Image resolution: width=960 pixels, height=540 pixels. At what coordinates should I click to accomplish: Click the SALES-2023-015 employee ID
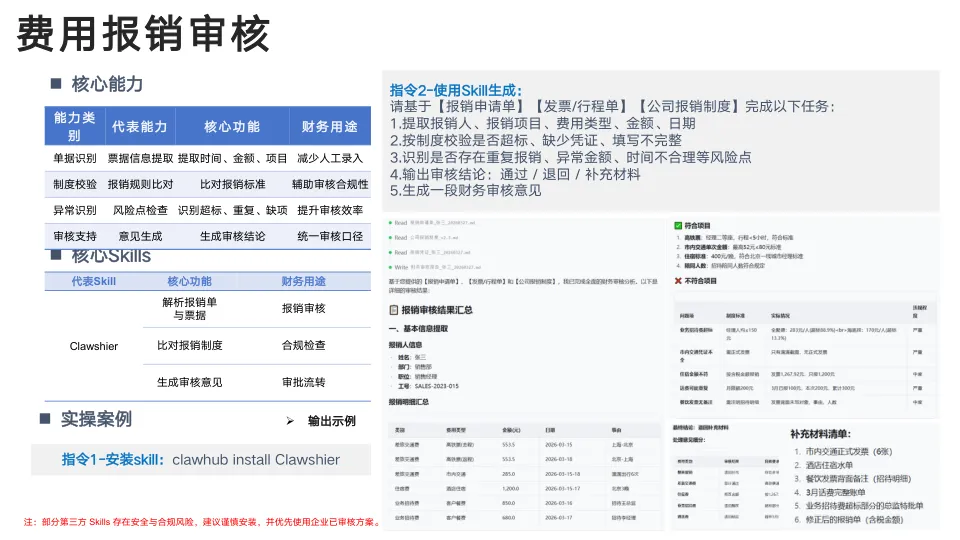[x=437, y=386]
